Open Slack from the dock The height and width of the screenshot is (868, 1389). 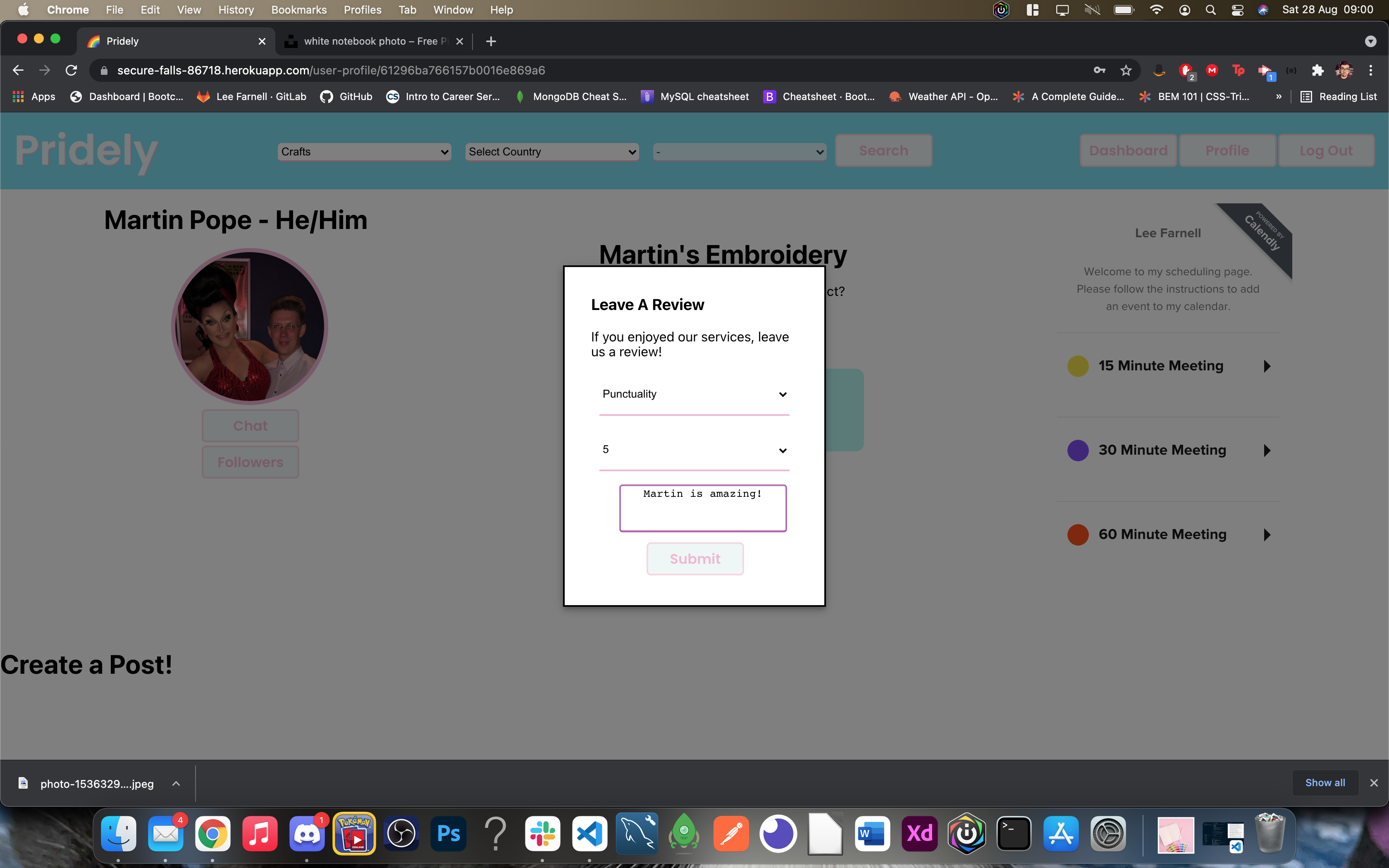click(x=542, y=834)
